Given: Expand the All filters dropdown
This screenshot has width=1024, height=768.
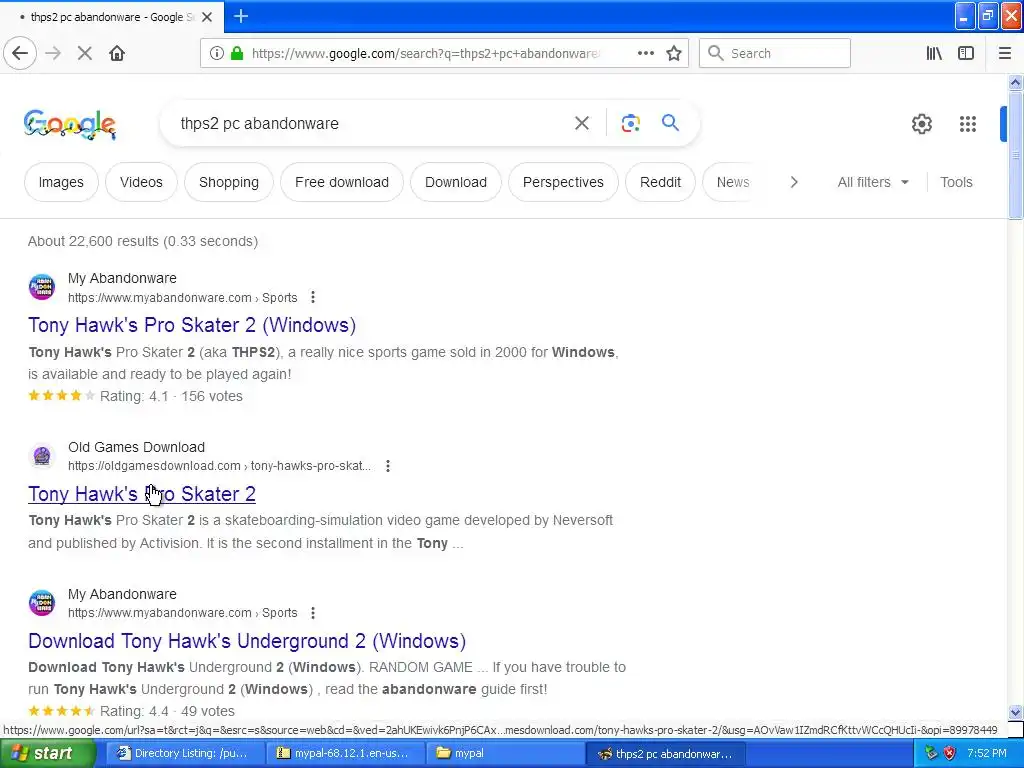Looking at the screenshot, I should (x=873, y=182).
